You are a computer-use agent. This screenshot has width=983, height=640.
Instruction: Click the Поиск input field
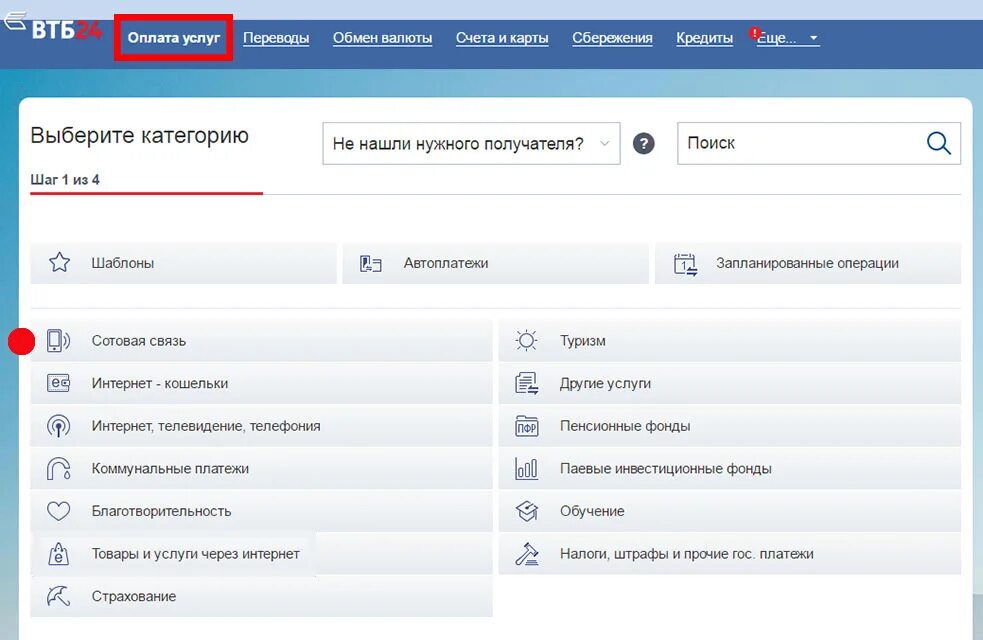(x=790, y=143)
